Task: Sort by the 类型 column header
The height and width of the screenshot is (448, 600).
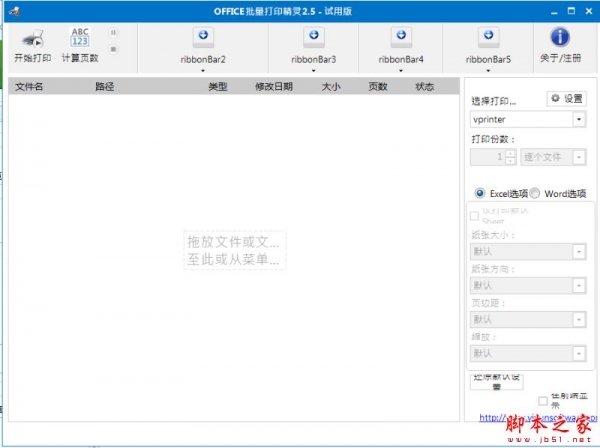Action: 218,86
